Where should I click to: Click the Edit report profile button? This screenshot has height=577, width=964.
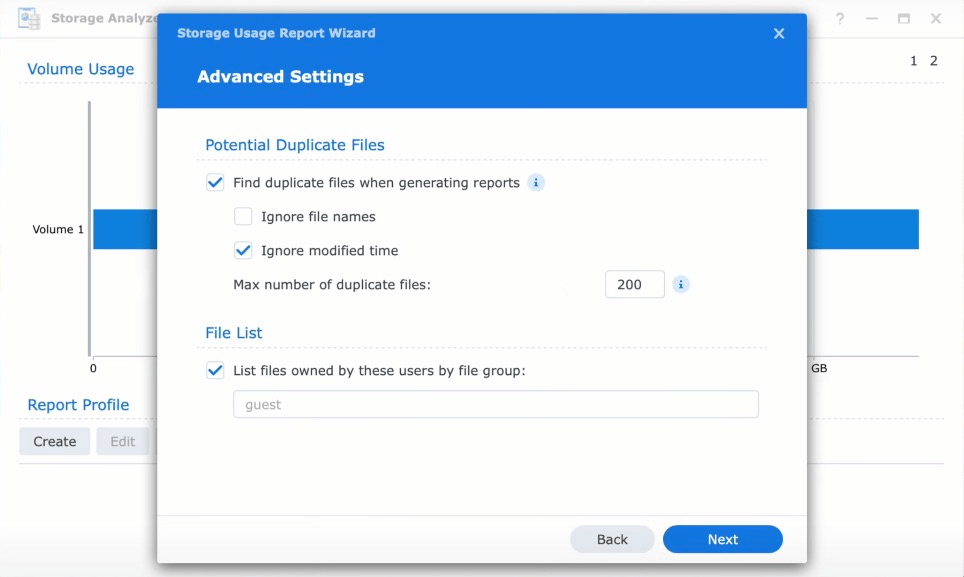click(122, 441)
